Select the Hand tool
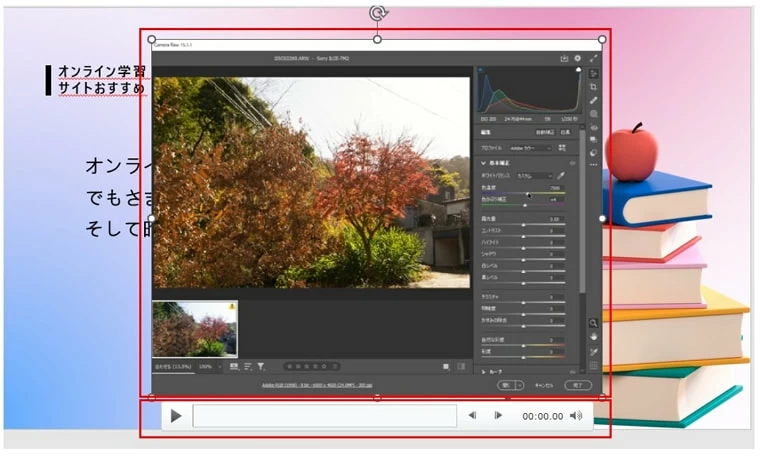Screen dimensions: 760x458 pos(594,337)
